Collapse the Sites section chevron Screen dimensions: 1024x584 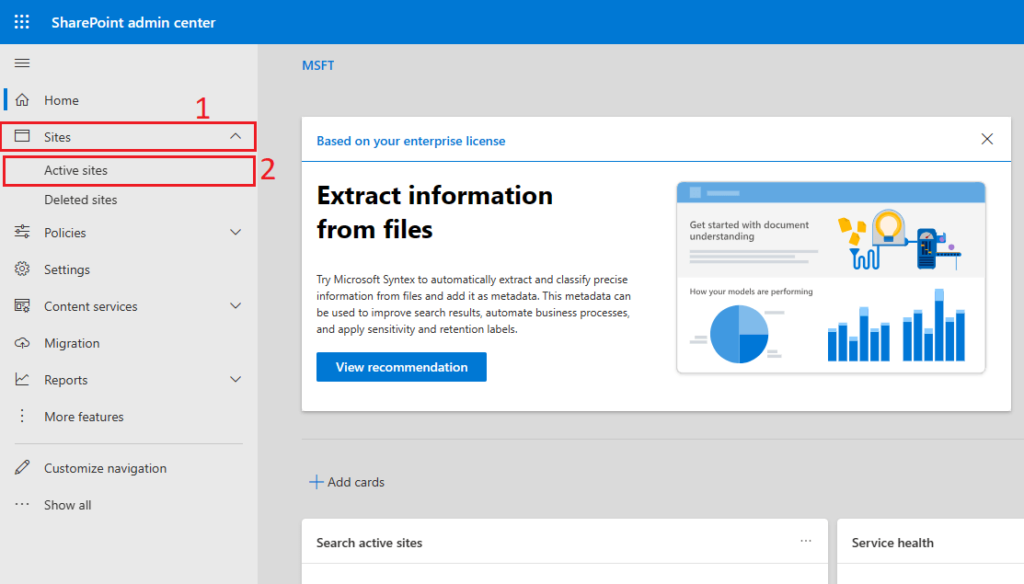point(236,136)
